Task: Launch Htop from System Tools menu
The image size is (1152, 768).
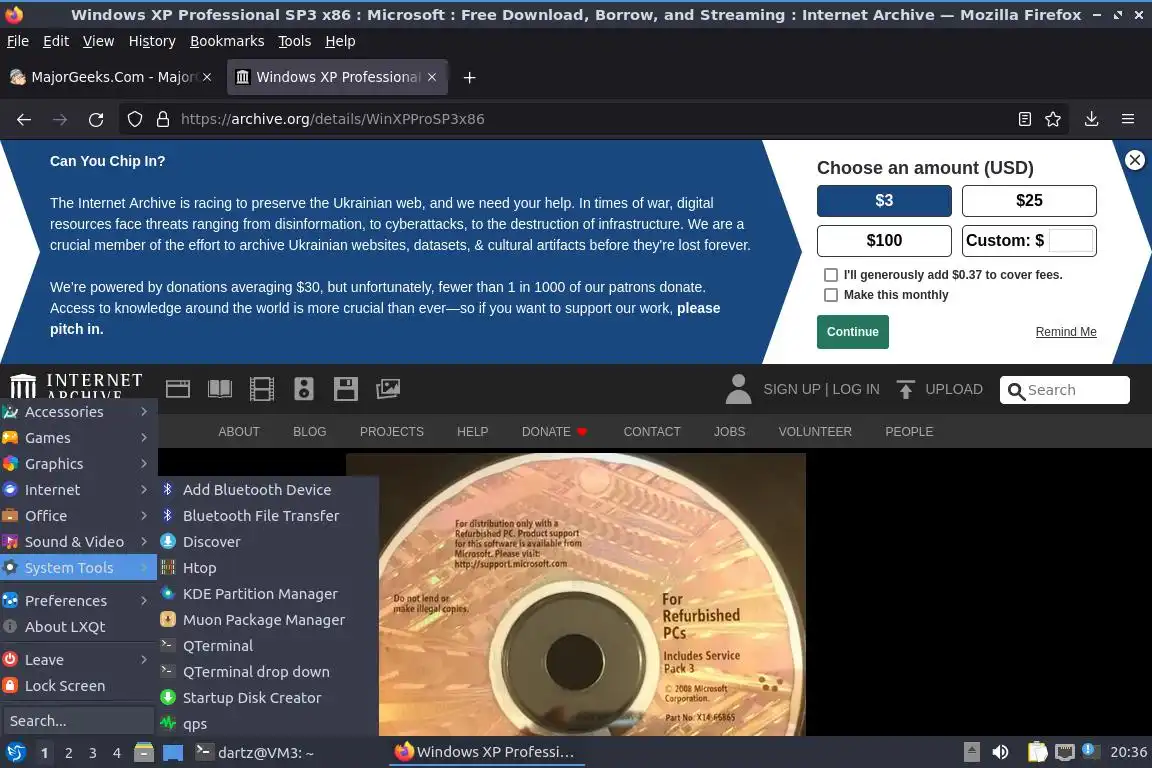Action: point(267,567)
